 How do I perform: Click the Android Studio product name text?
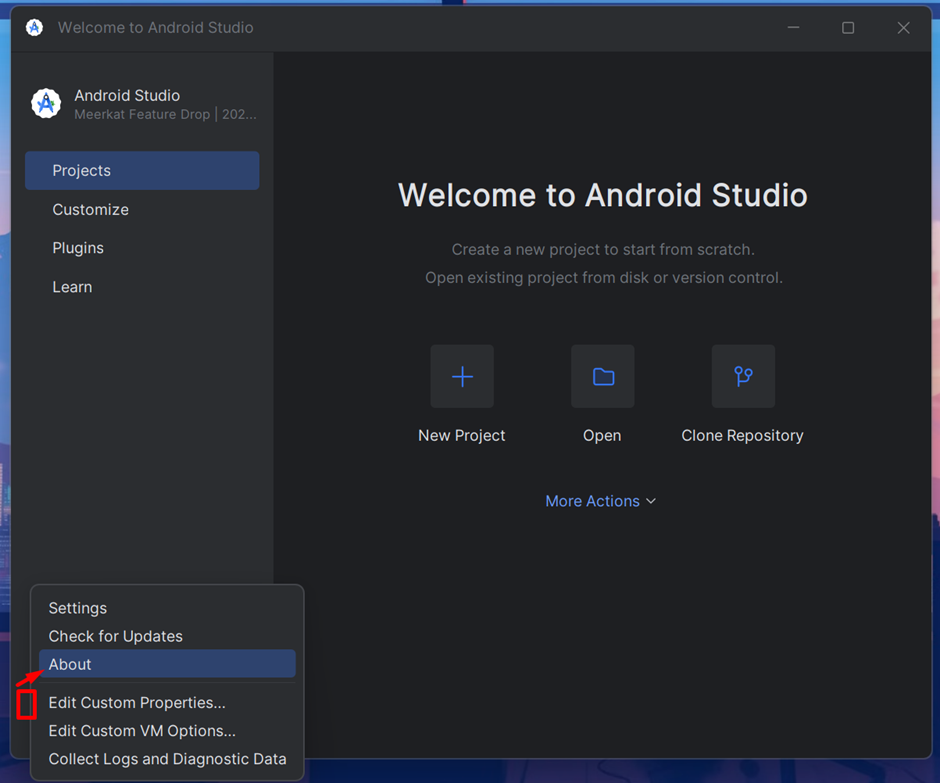[x=127, y=95]
